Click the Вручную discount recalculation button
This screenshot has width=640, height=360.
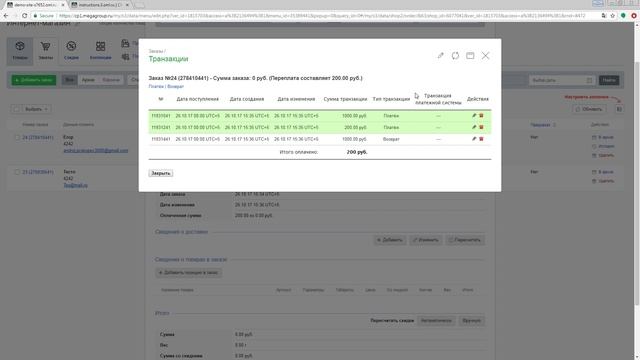(471, 320)
